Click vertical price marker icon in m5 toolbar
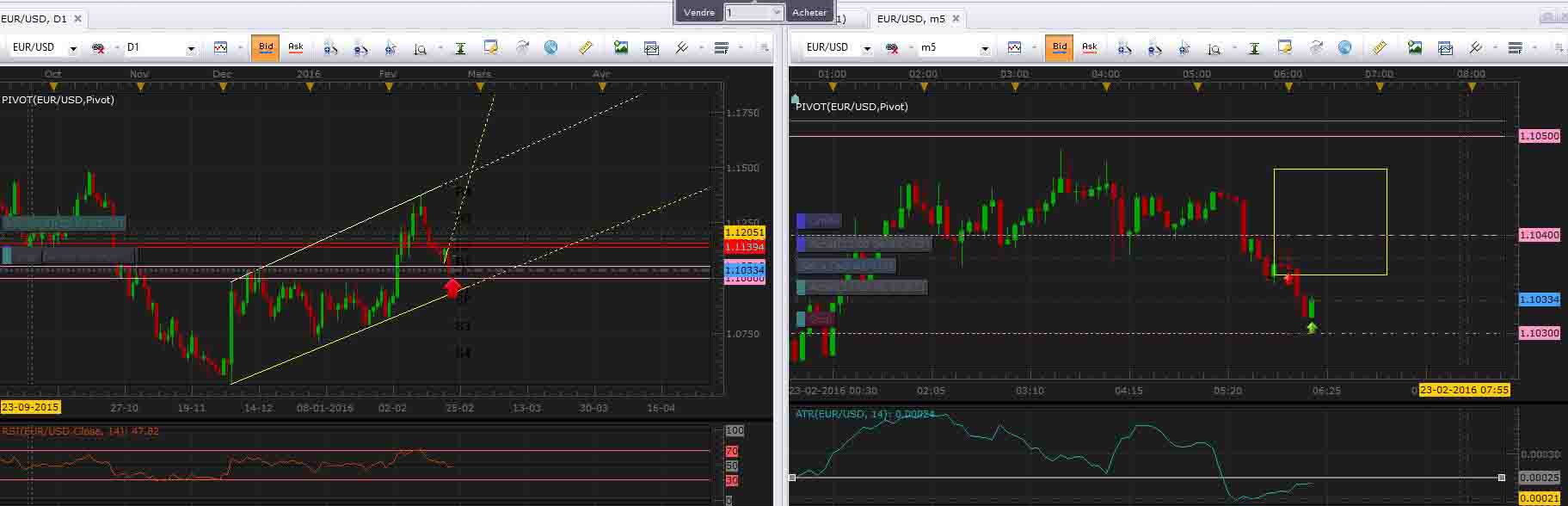The height and width of the screenshot is (506, 1568). tap(1254, 48)
